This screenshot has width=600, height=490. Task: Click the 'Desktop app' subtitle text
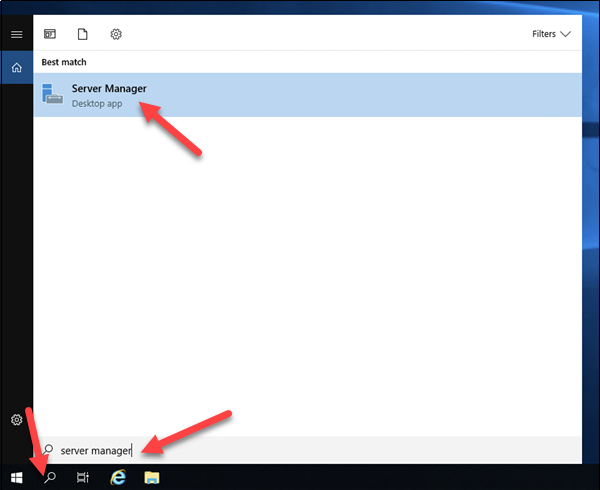(x=97, y=104)
